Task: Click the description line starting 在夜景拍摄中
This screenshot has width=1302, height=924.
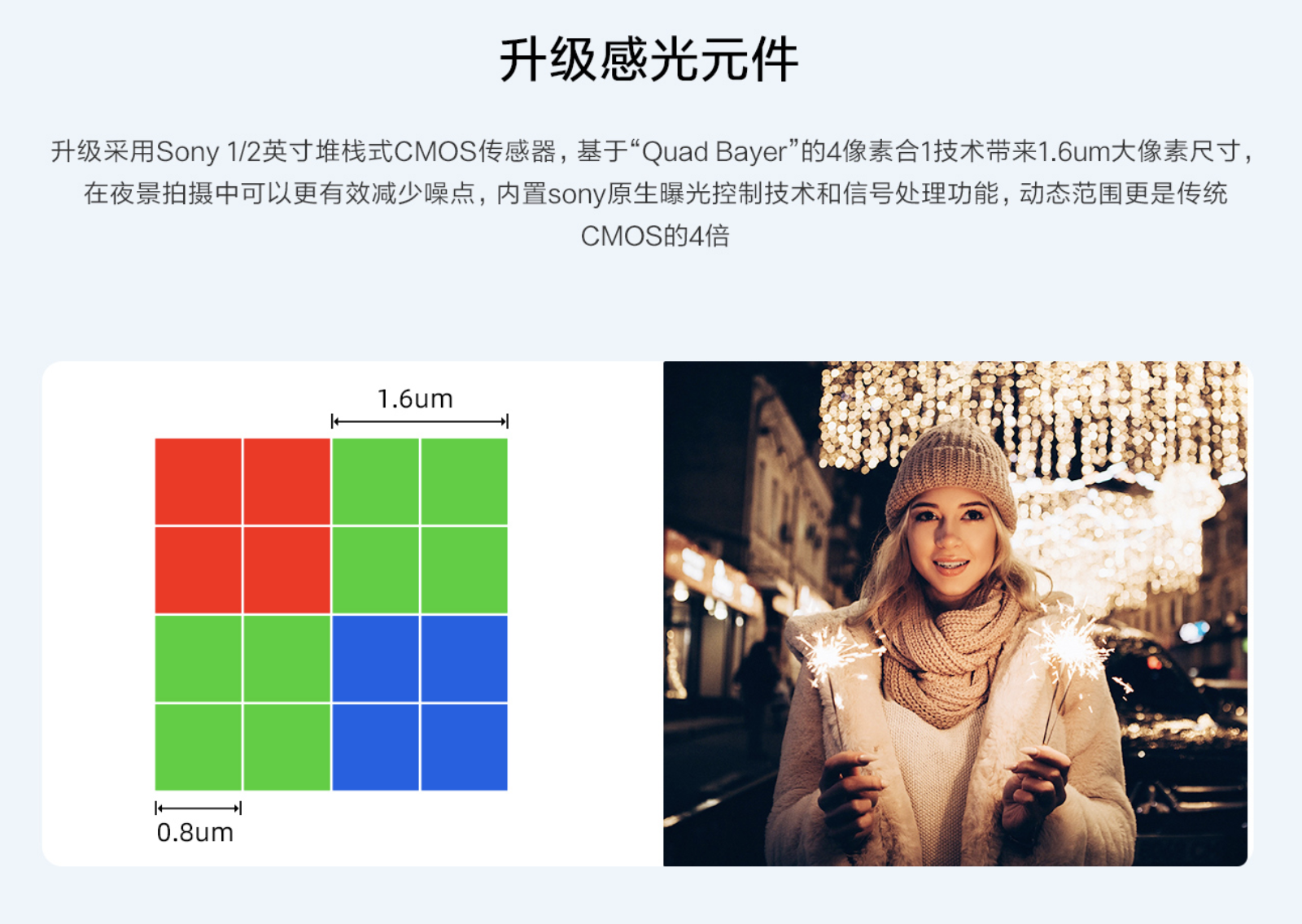Action: [x=655, y=194]
